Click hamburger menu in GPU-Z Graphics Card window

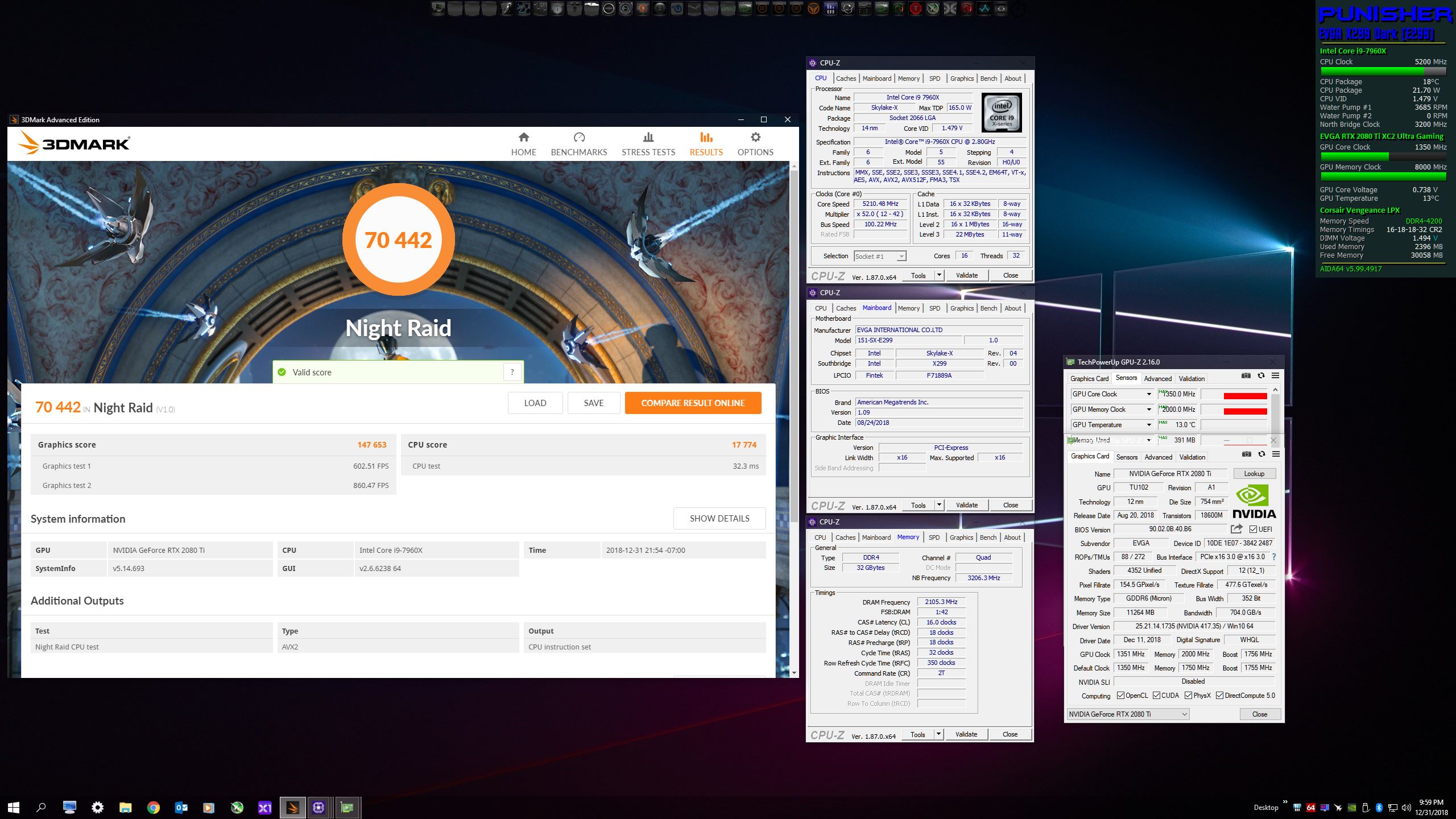click(x=1276, y=454)
